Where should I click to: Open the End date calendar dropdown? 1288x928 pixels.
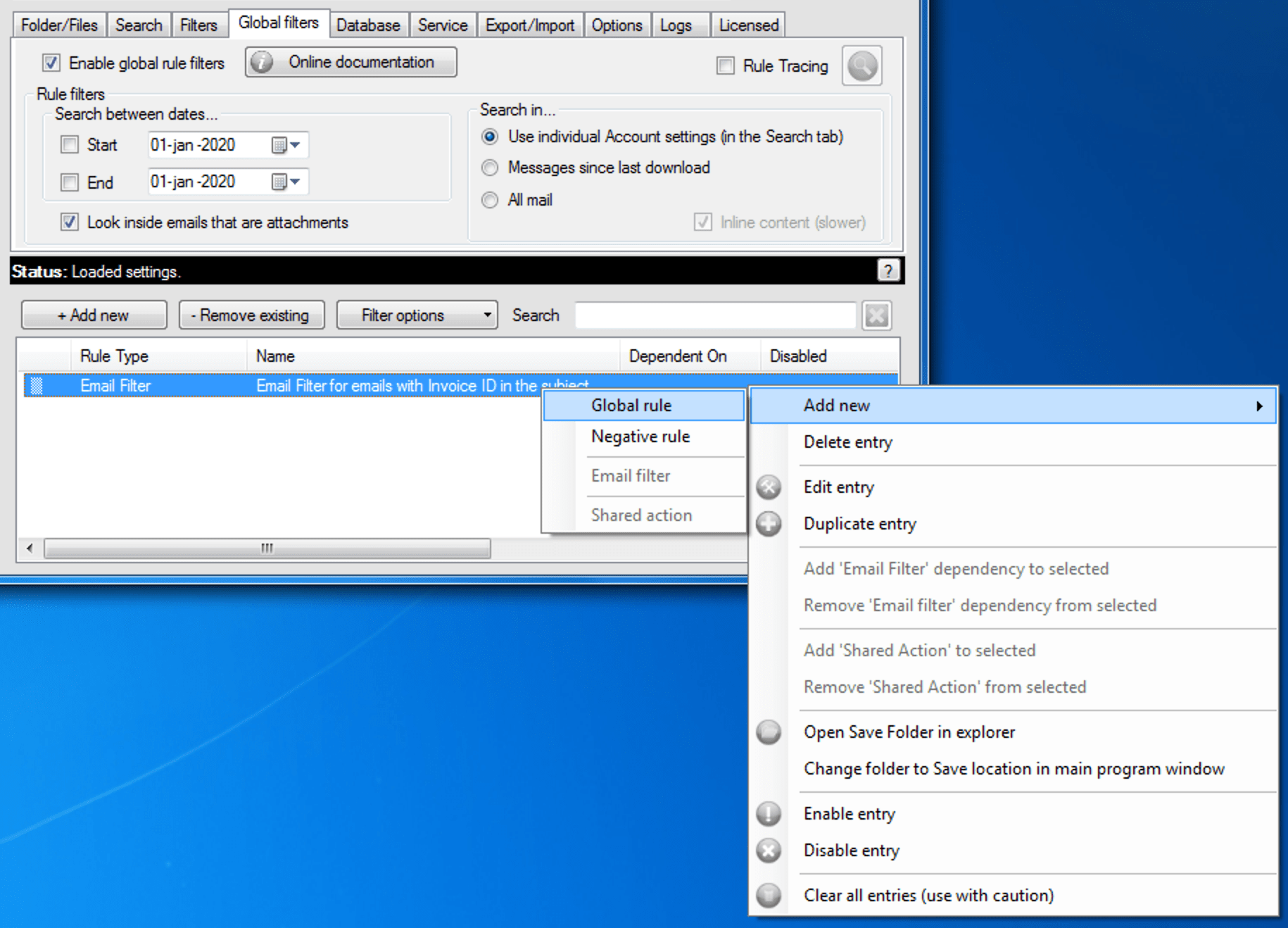tap(286, 182)
